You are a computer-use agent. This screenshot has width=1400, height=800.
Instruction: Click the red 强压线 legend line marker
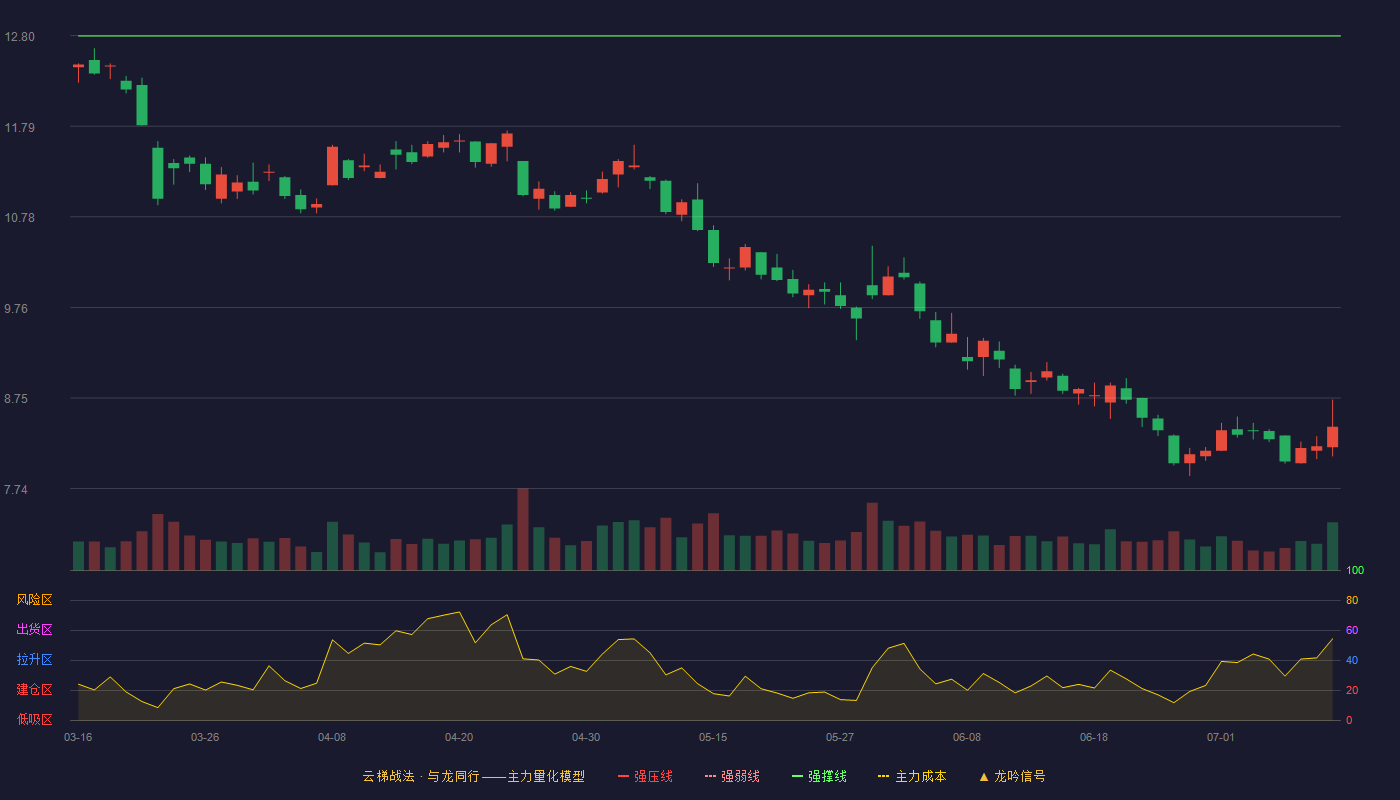(x=623, y=776)
